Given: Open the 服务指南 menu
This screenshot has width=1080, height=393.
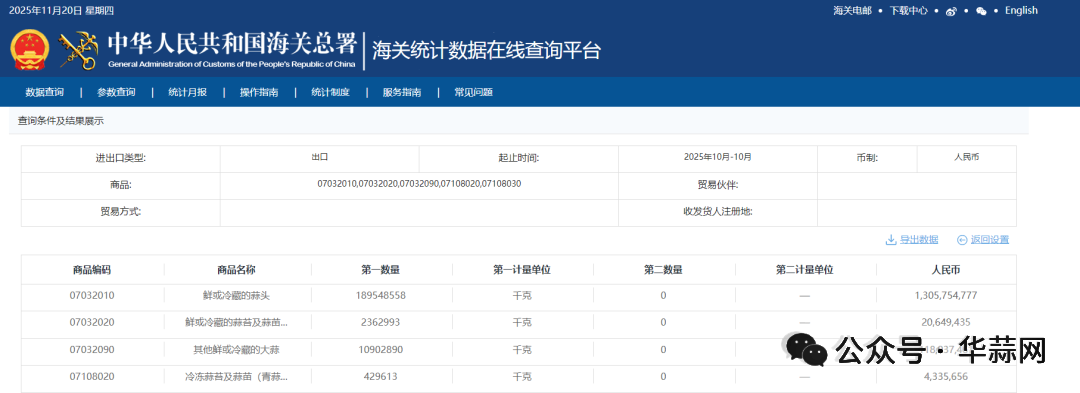Looking at the screenshot, I should coord(402,92).
